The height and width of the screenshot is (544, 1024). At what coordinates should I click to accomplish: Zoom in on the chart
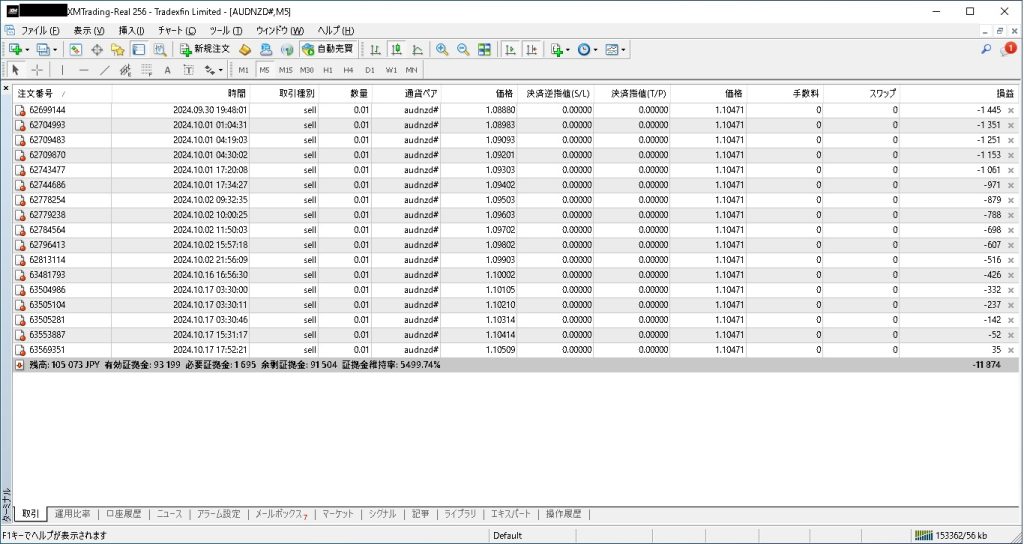coord(442,49)
